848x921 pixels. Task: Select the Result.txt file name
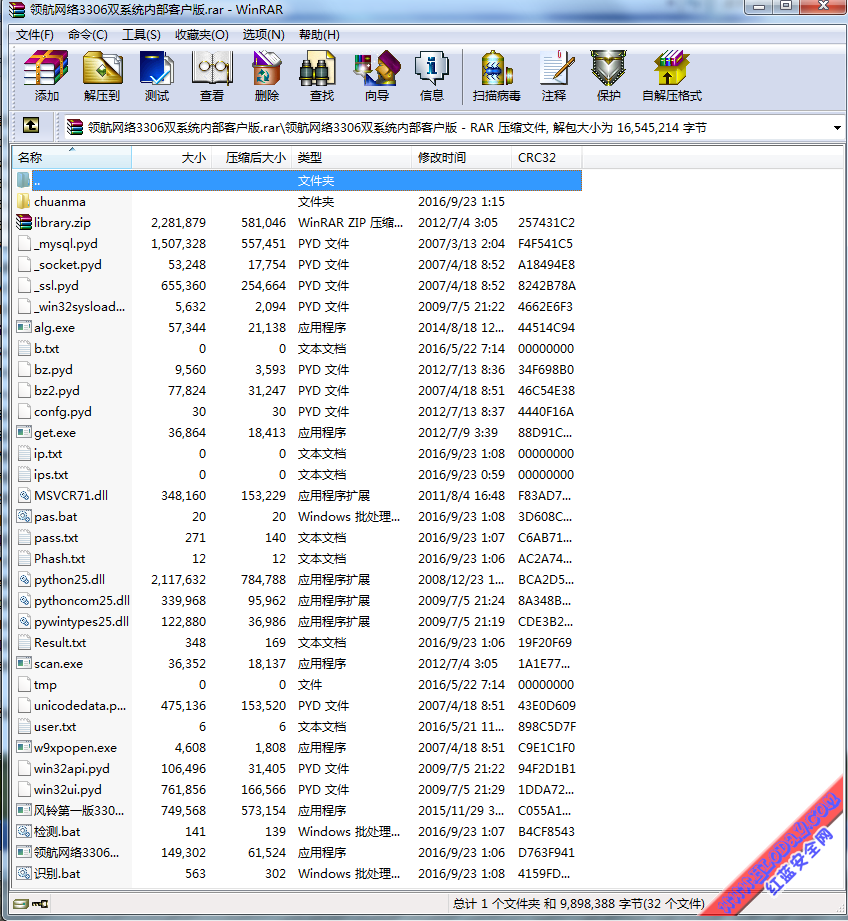coord(60,643)
